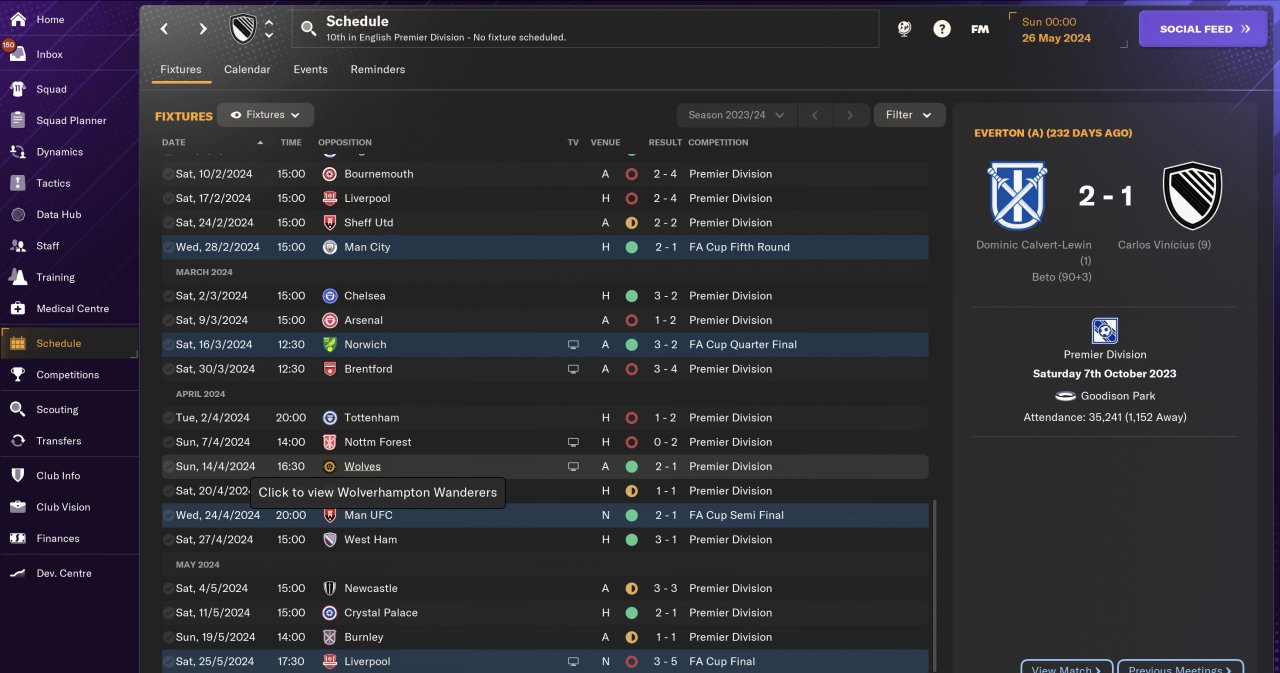Select the FA Cup Final Liverpool row

pos(545,661)
